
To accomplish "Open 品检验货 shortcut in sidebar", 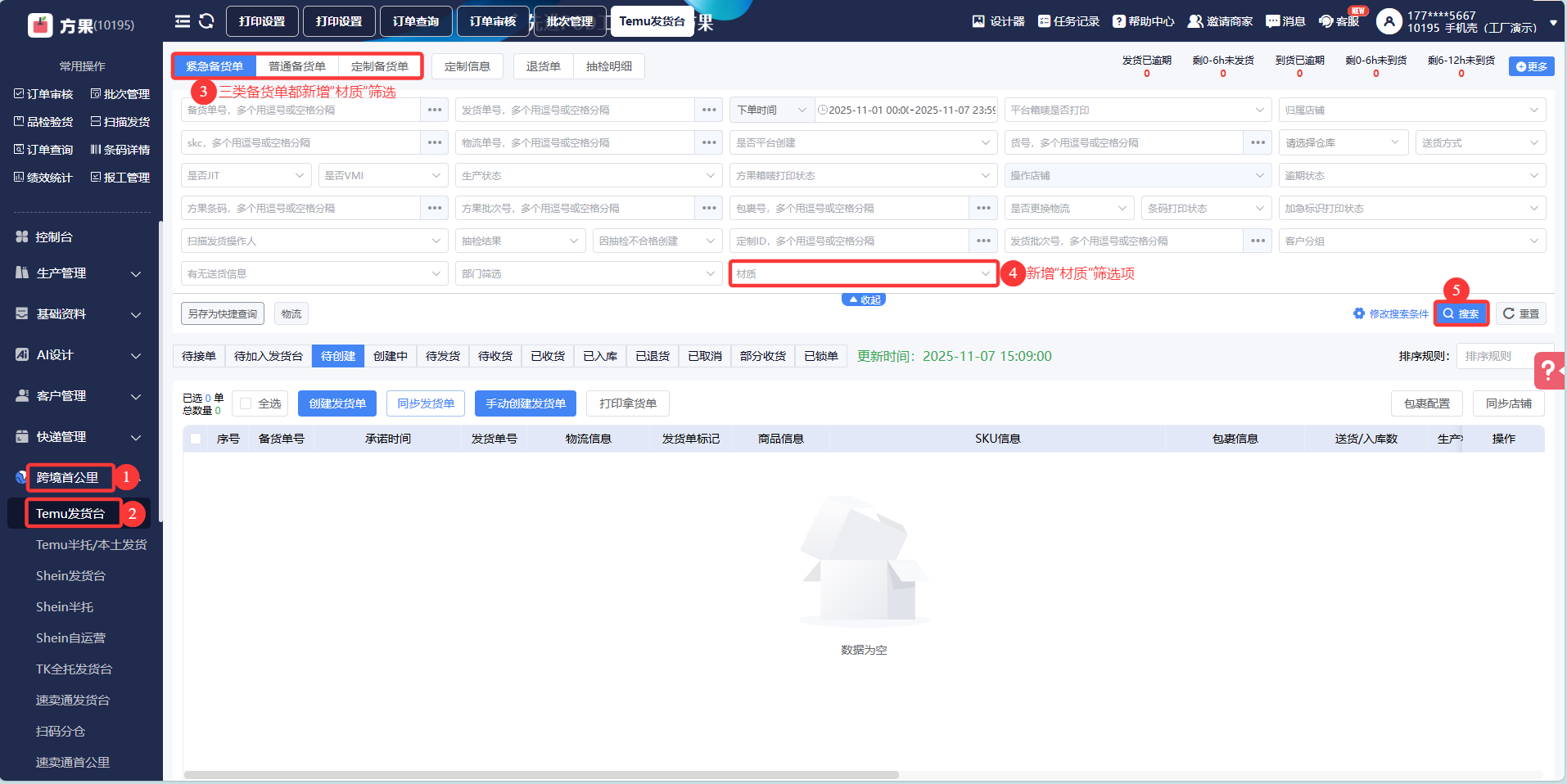I will 43,122.
